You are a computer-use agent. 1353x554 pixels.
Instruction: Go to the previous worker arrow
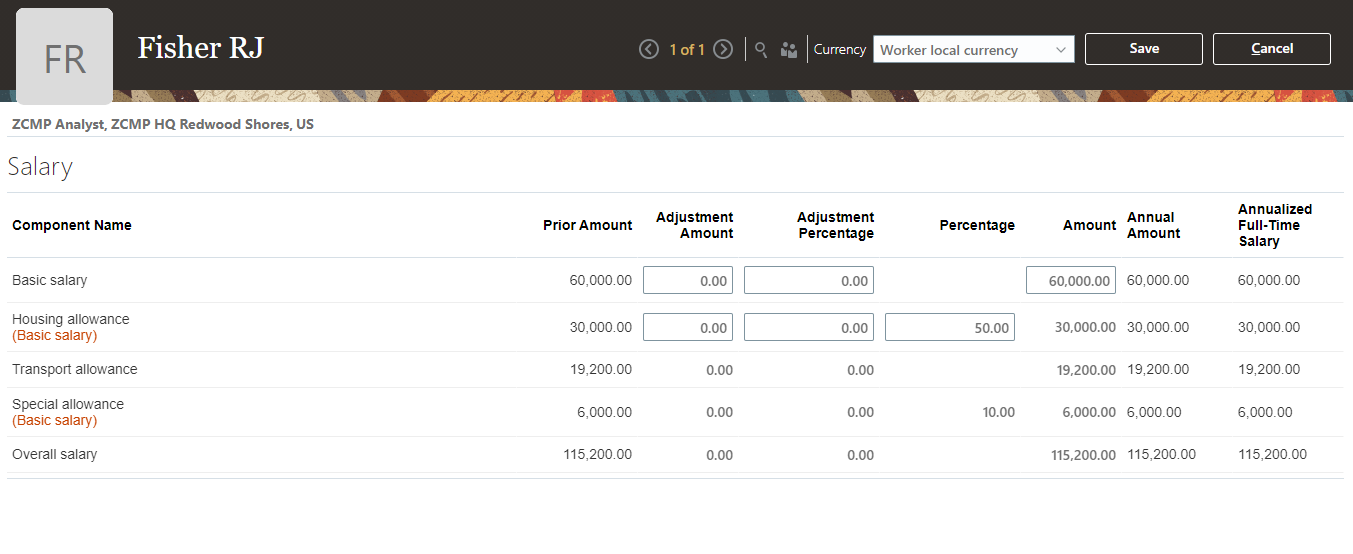(649, 49)
